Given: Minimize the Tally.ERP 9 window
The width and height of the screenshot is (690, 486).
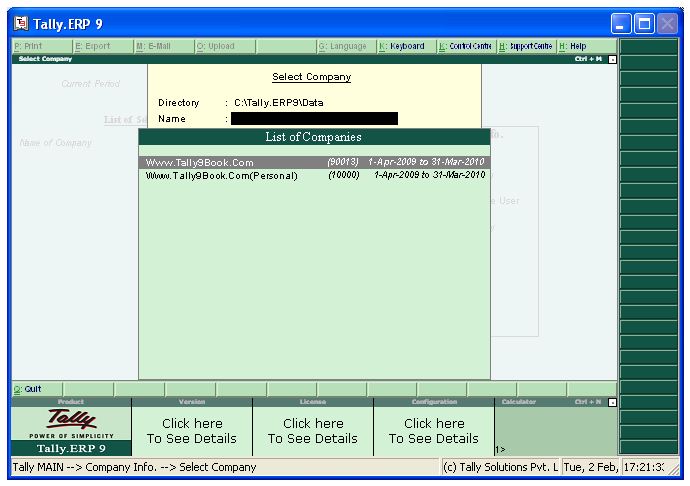Looking at the screenshot, I should point(620,23).
